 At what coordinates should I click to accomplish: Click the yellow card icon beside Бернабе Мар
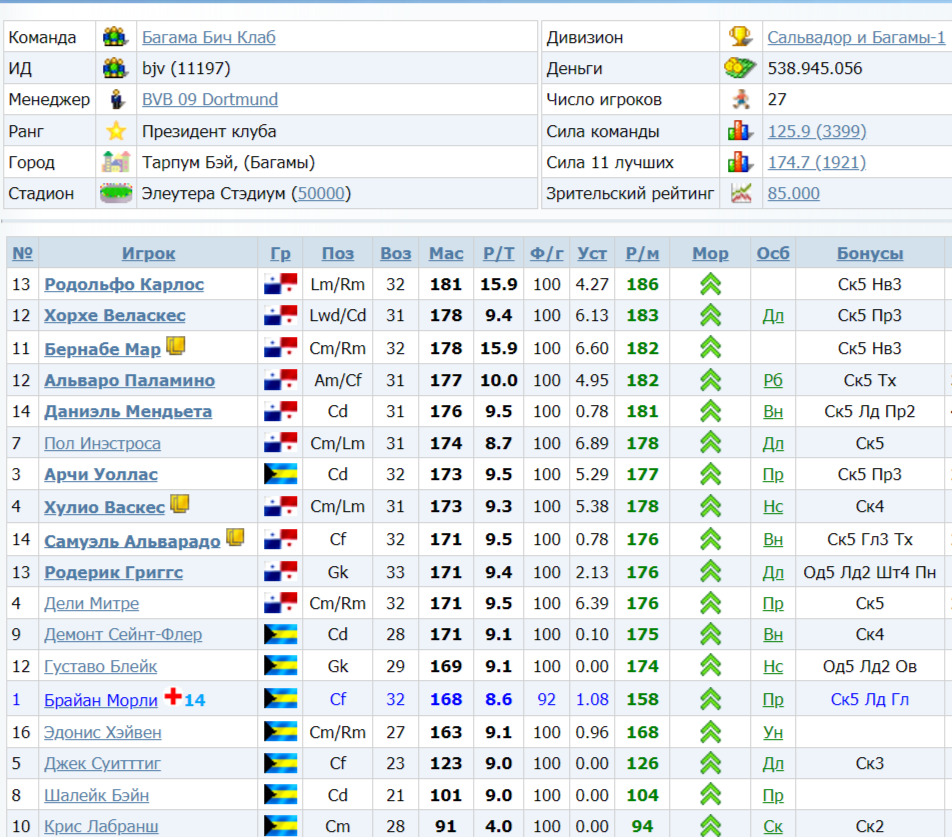pyautogui.click(x=176, y=346)
